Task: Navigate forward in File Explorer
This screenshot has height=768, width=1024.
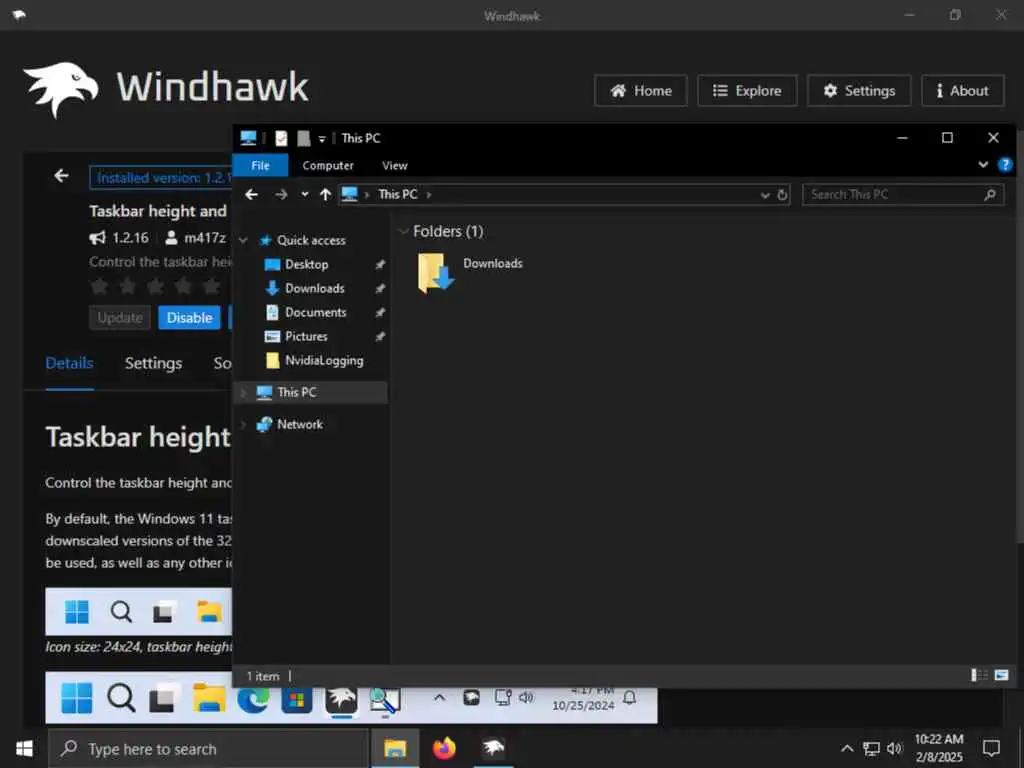Action: point(281,195)
